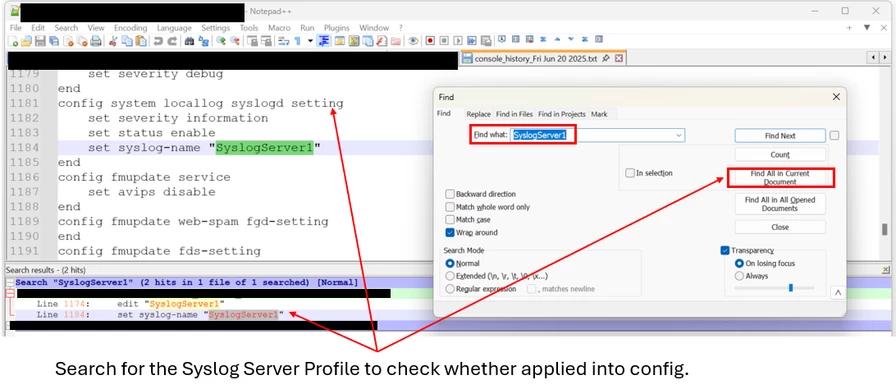Open the Macro menu
896x385 pixels.
[x=279, y=27]
